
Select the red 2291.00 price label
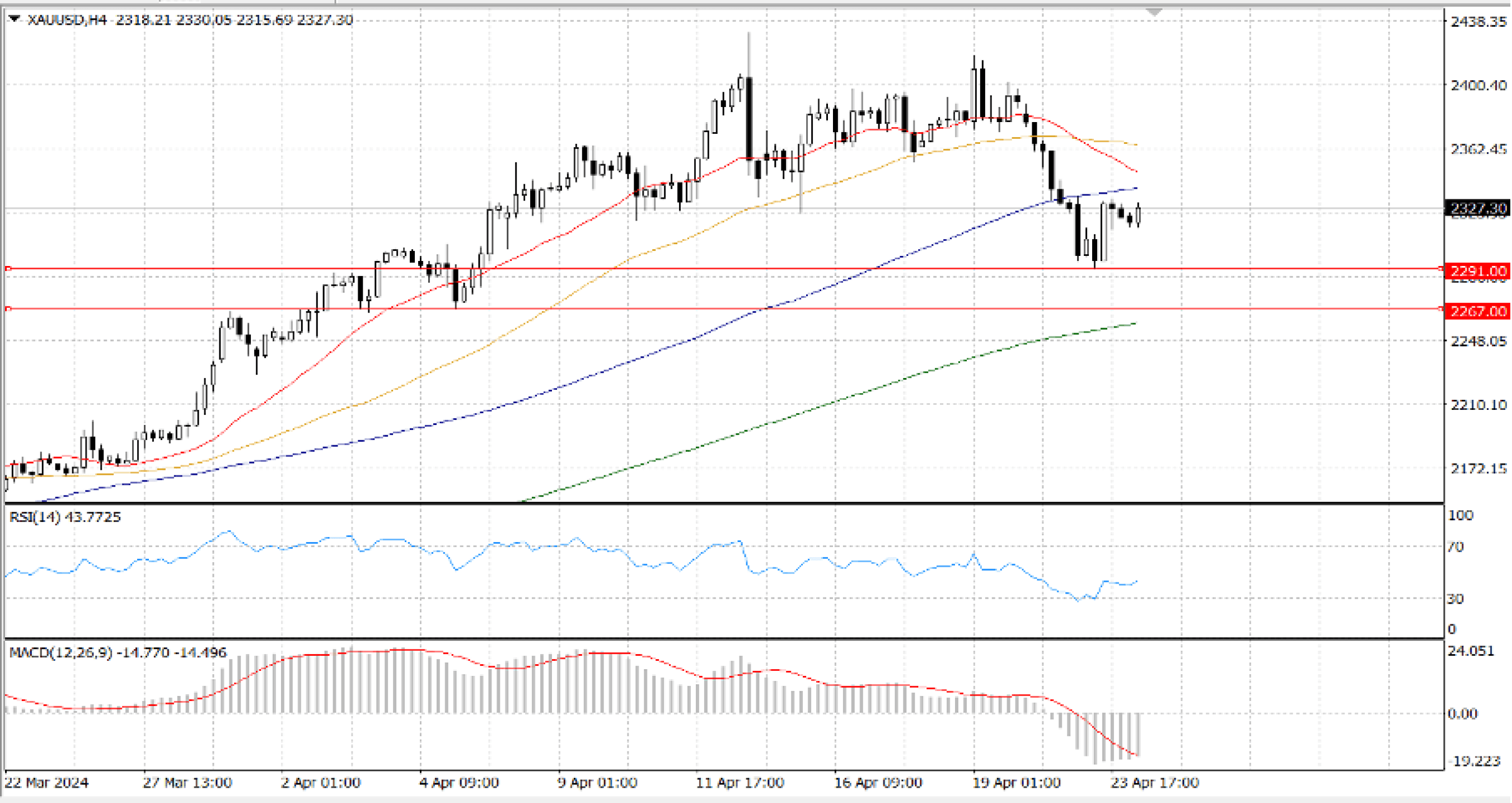tap(1477, 270)
